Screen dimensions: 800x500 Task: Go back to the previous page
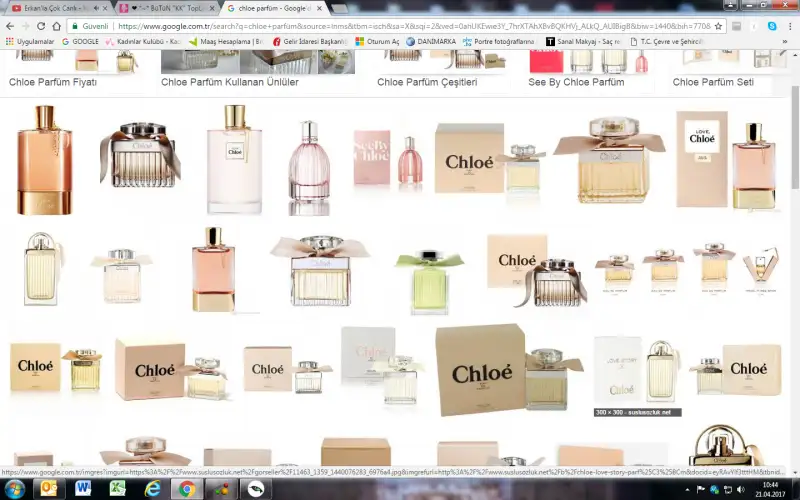coord(10,26)
